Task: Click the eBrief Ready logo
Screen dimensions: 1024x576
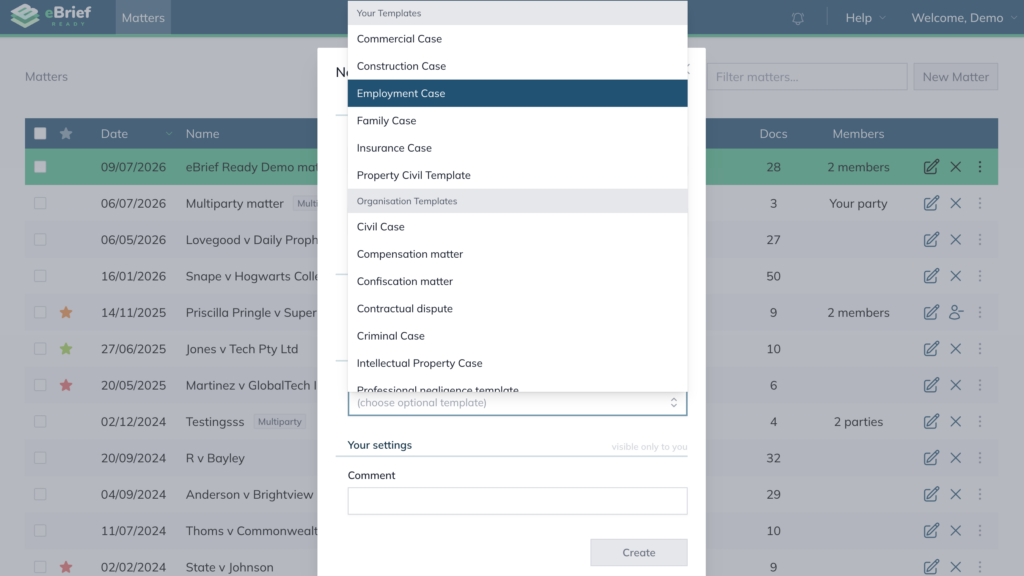Action: point(52,16)
